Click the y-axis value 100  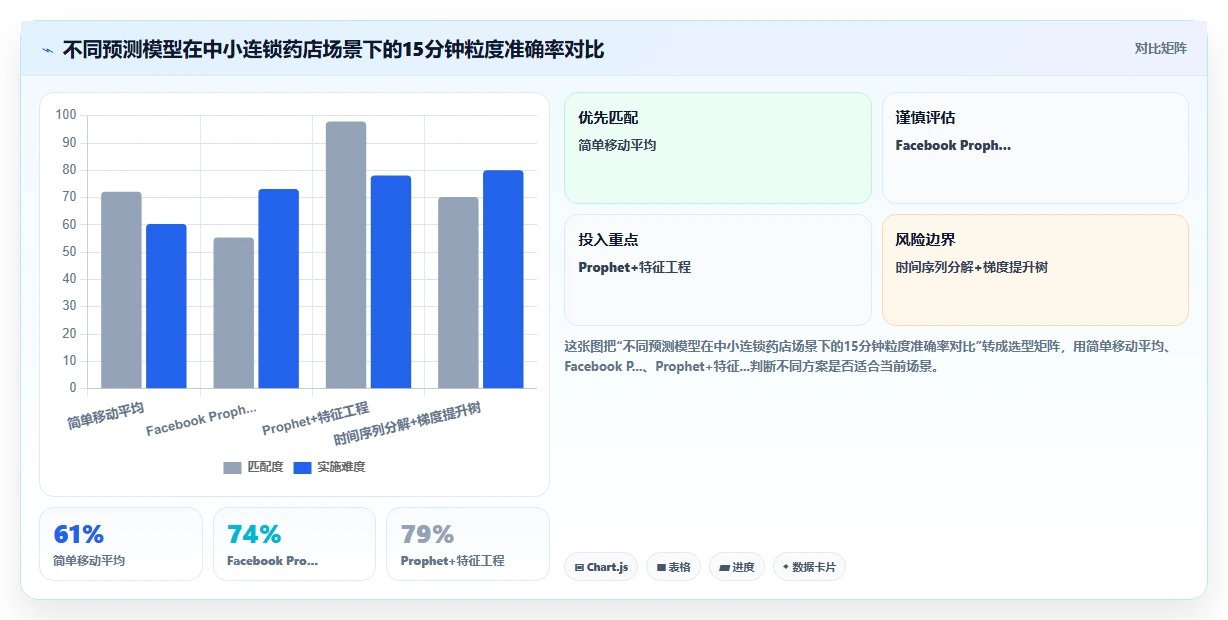pos(66,115)
